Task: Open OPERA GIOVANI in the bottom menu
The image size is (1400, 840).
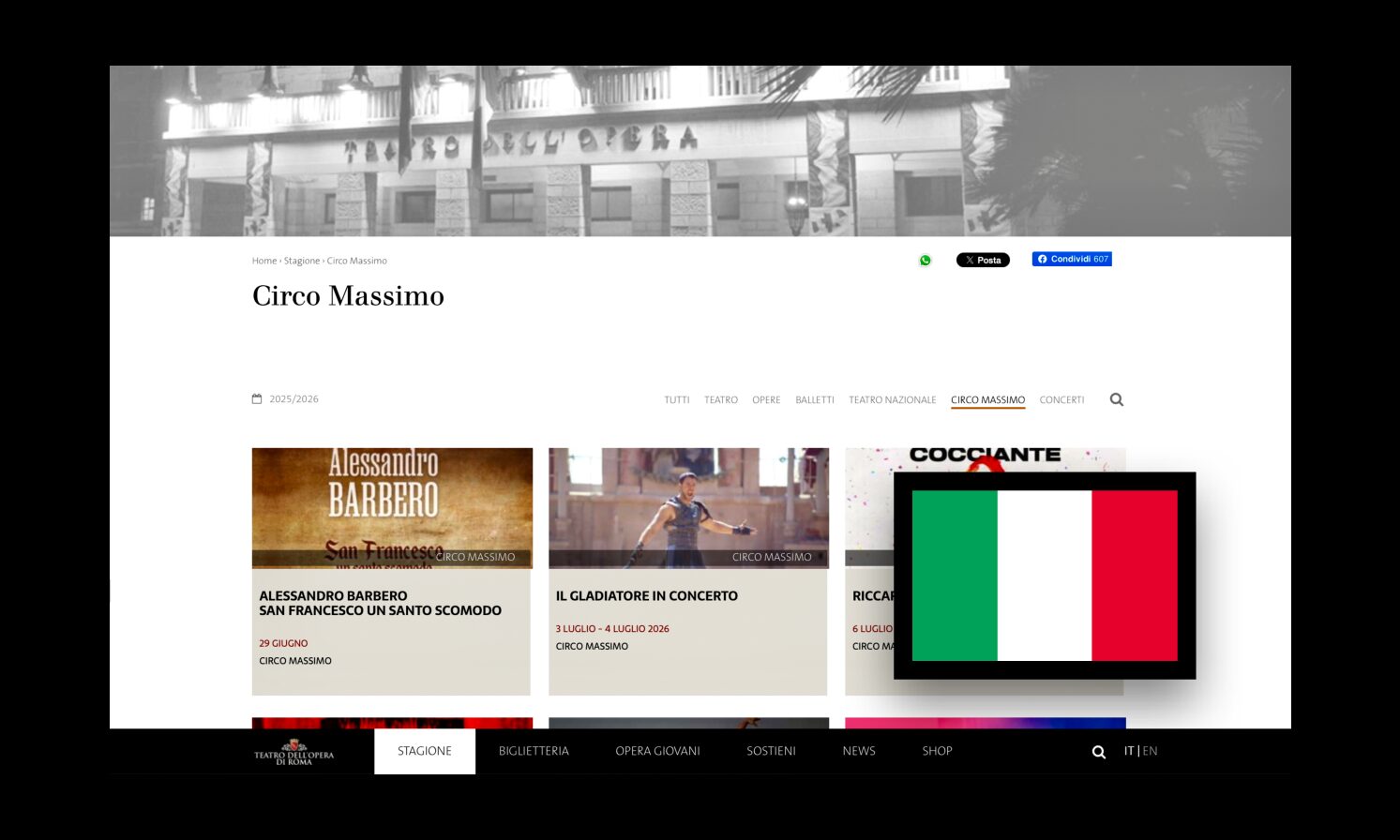Action: (x=657, y=752)
